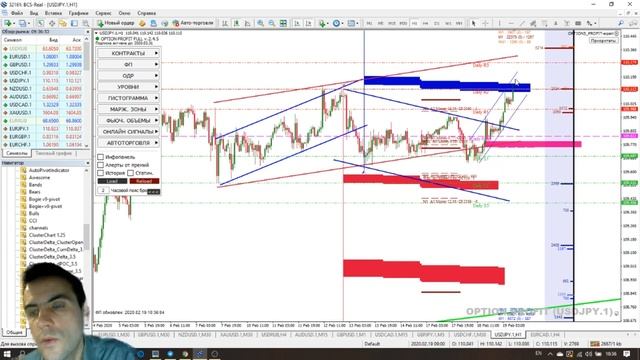Expand the ГИСТОГРАММА panel menu
The height and width of the screenshot is (360, 640).
pyautogui.click(x=128, y=98)
